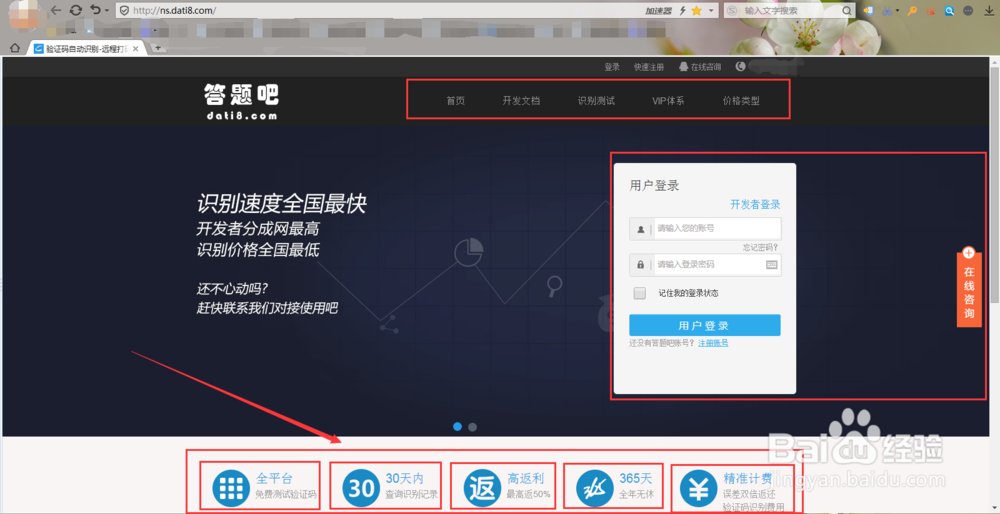Click the undo restore-page arrow icon

coord(95,10)
